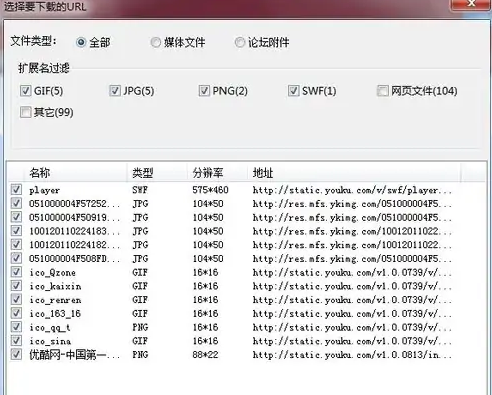Click the 575*460 resolution cell
492x395 pixels.
click(x=210, y=190)
